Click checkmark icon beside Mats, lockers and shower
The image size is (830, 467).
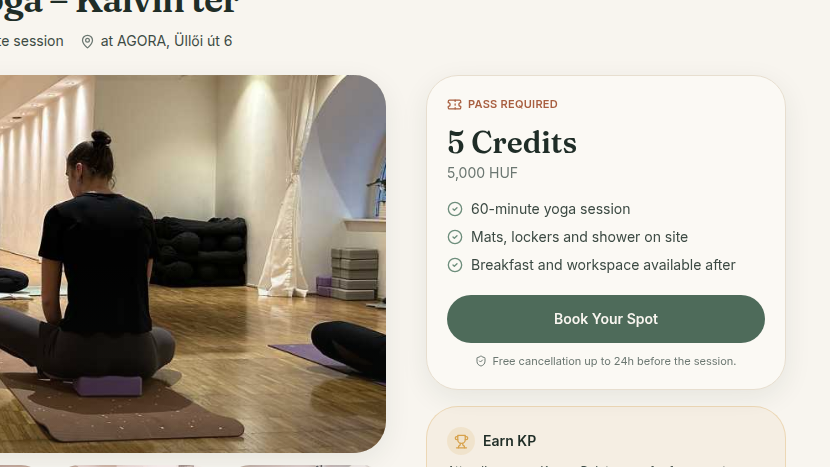click(455, 237)
